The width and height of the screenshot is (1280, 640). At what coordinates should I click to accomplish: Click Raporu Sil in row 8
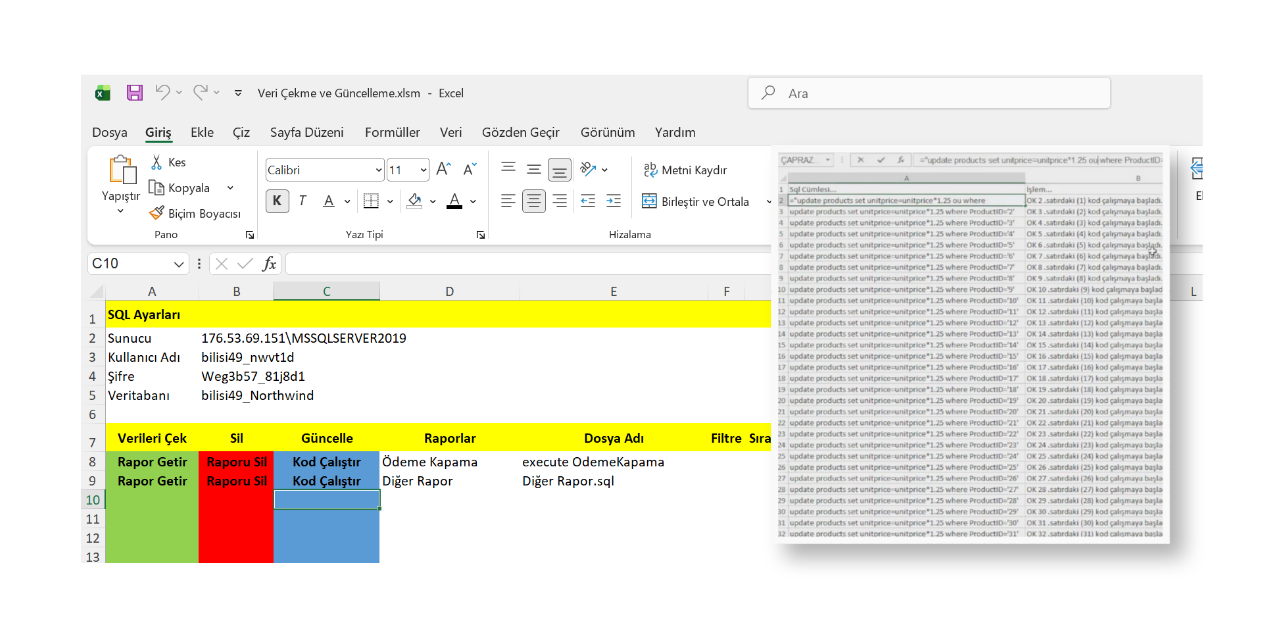236,462
